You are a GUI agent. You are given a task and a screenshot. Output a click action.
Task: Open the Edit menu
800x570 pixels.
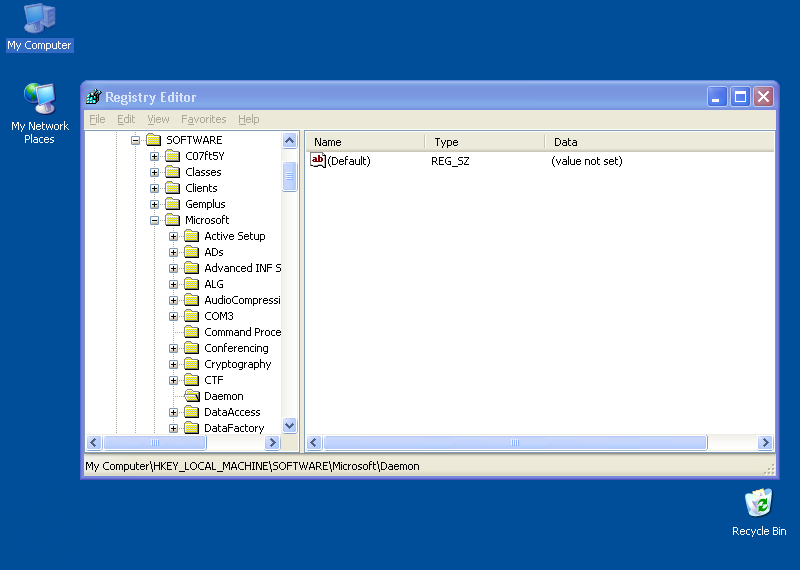pos(126,119)
